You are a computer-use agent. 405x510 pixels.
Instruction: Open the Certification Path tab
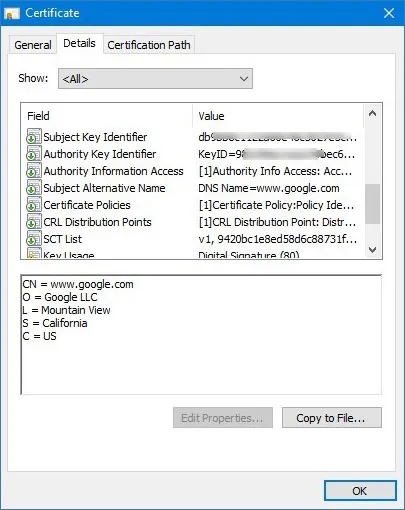(149, 45)
